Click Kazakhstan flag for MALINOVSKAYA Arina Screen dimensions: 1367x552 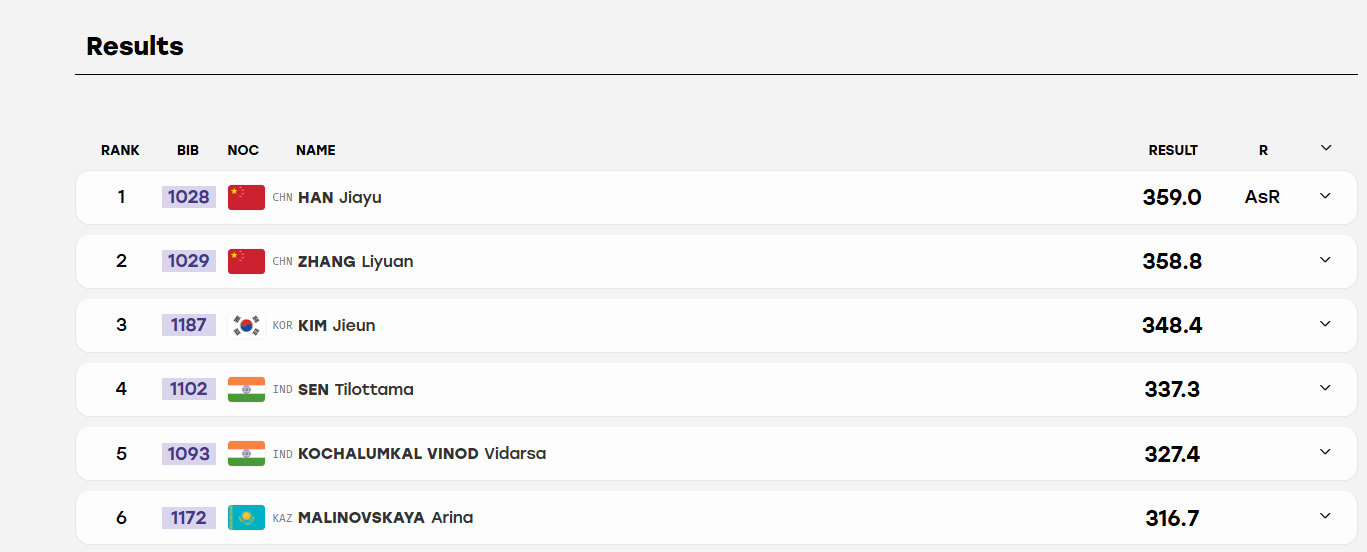point(246,517)
